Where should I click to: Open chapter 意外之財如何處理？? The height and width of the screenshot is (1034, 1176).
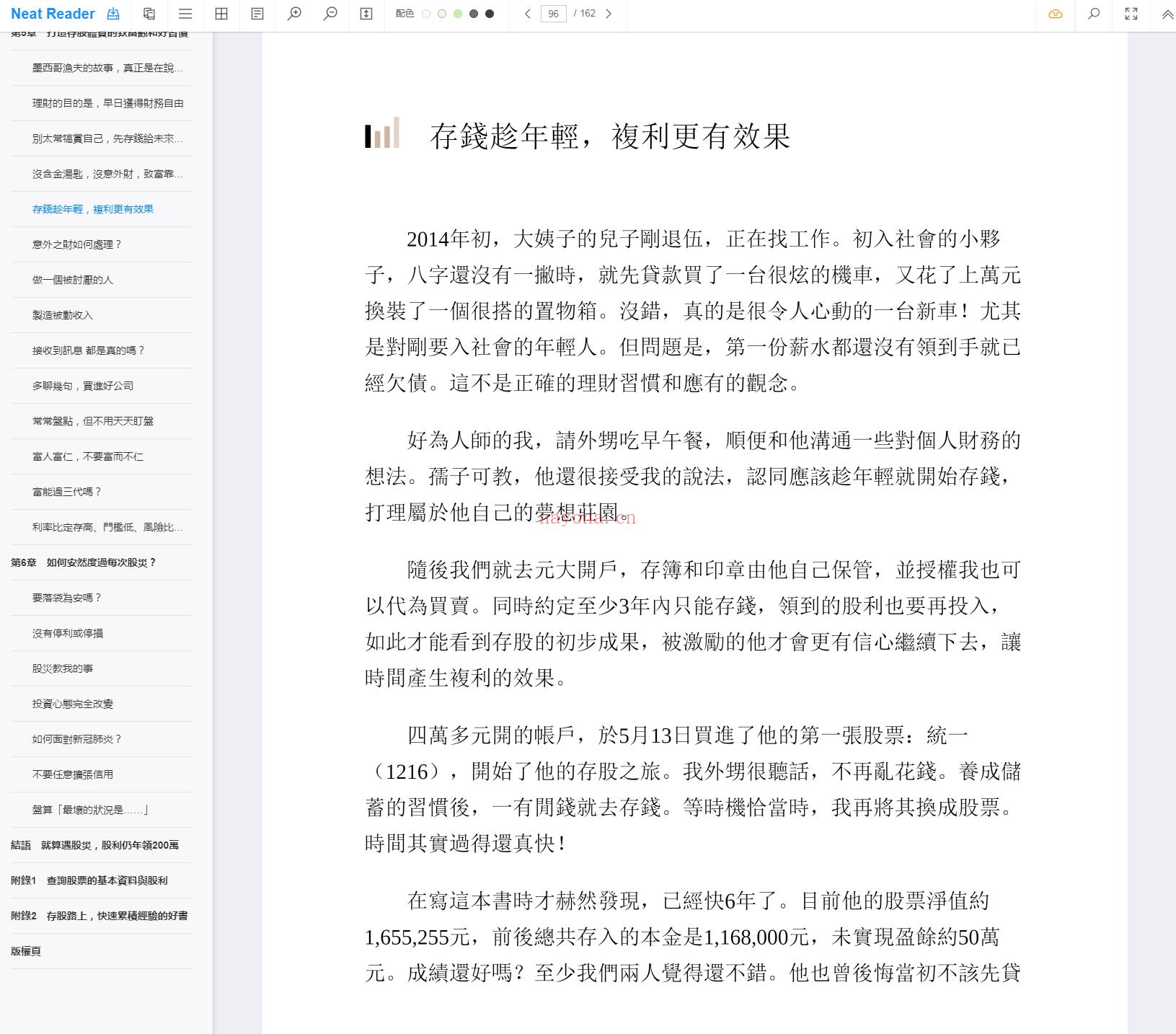(77, 244)
